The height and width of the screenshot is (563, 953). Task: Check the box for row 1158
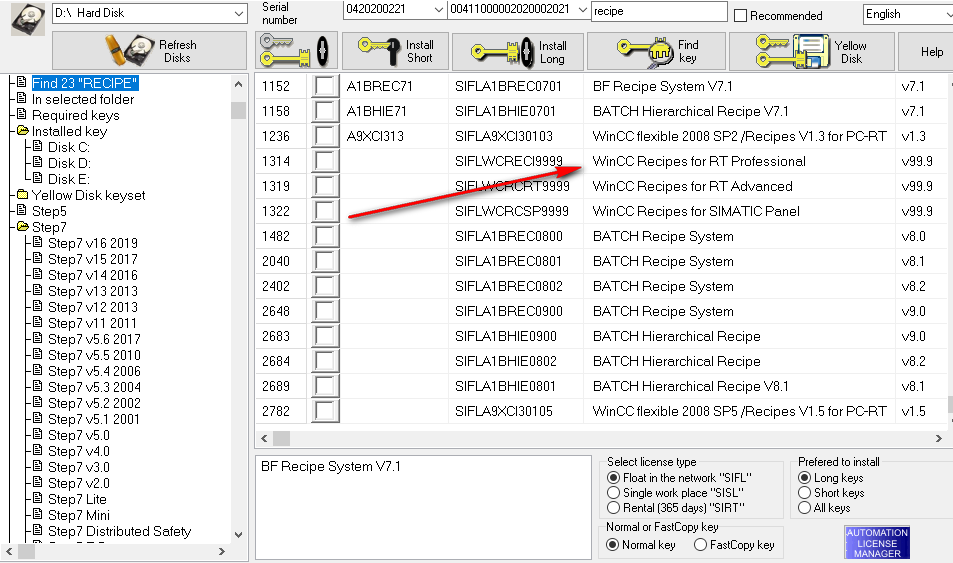click(325, 111)
